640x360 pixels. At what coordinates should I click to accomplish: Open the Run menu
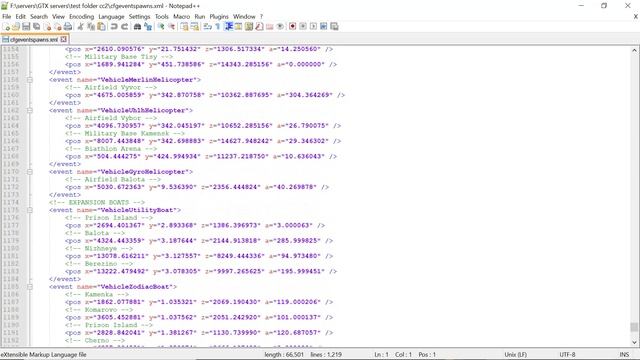[x=200, y=17]
